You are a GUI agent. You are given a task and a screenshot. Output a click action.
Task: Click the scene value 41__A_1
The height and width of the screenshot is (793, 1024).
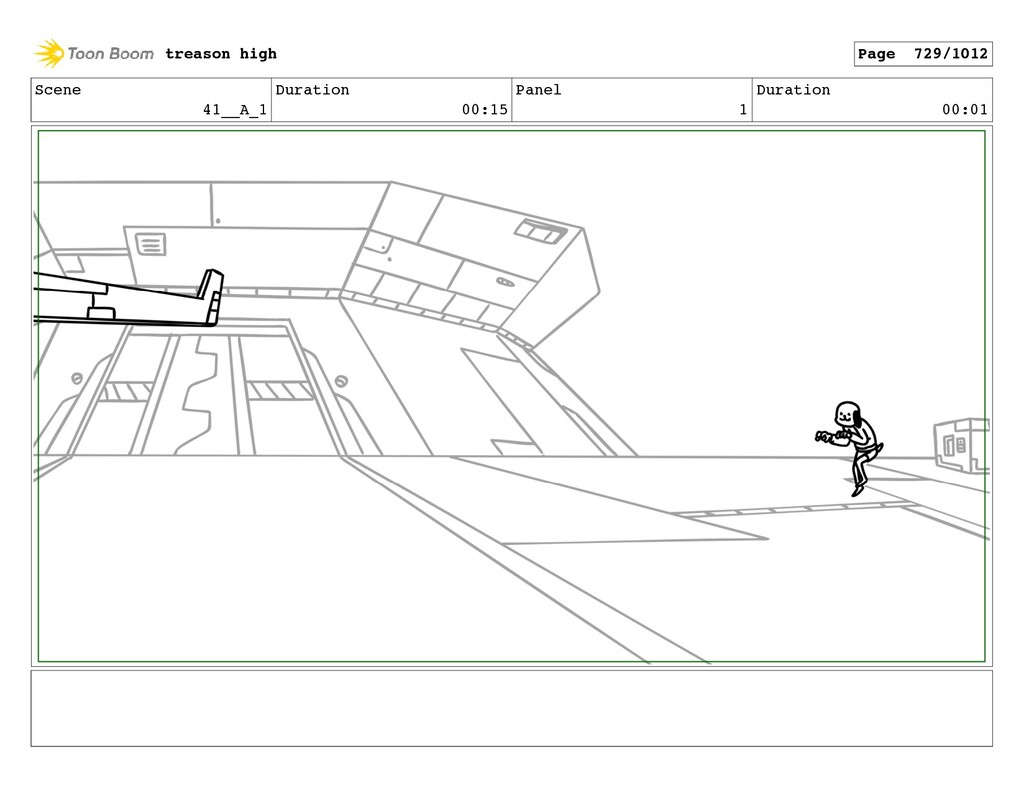(x=234, y=110)
